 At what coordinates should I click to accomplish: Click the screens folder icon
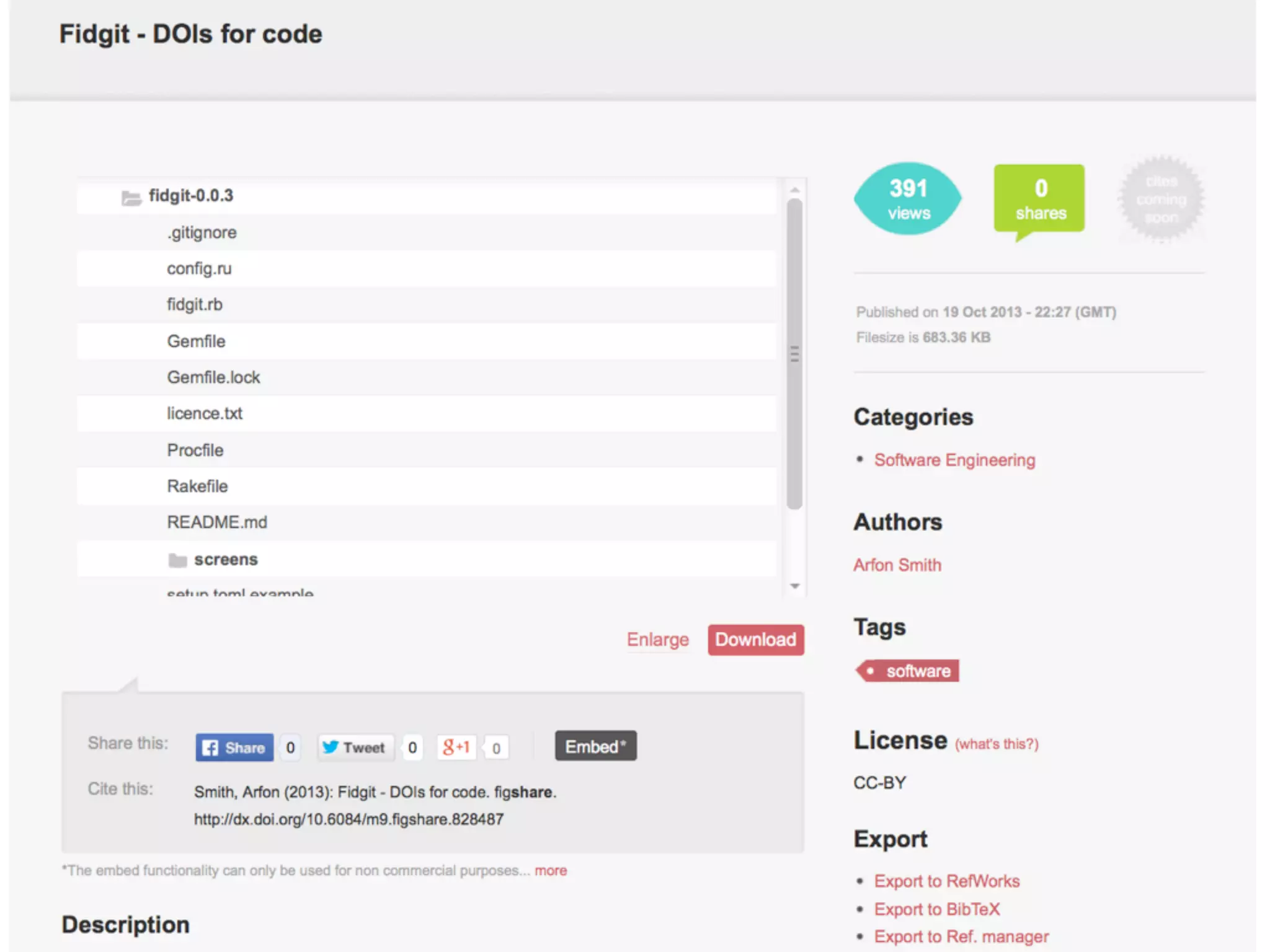177,560
